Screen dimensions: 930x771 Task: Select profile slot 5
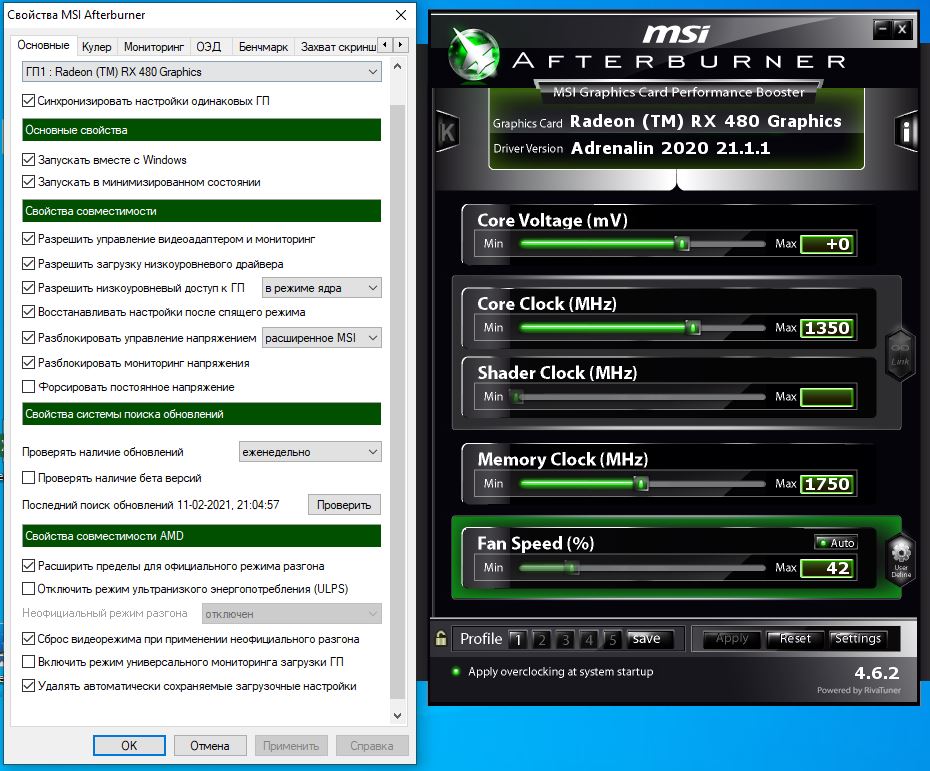[612, 639]
